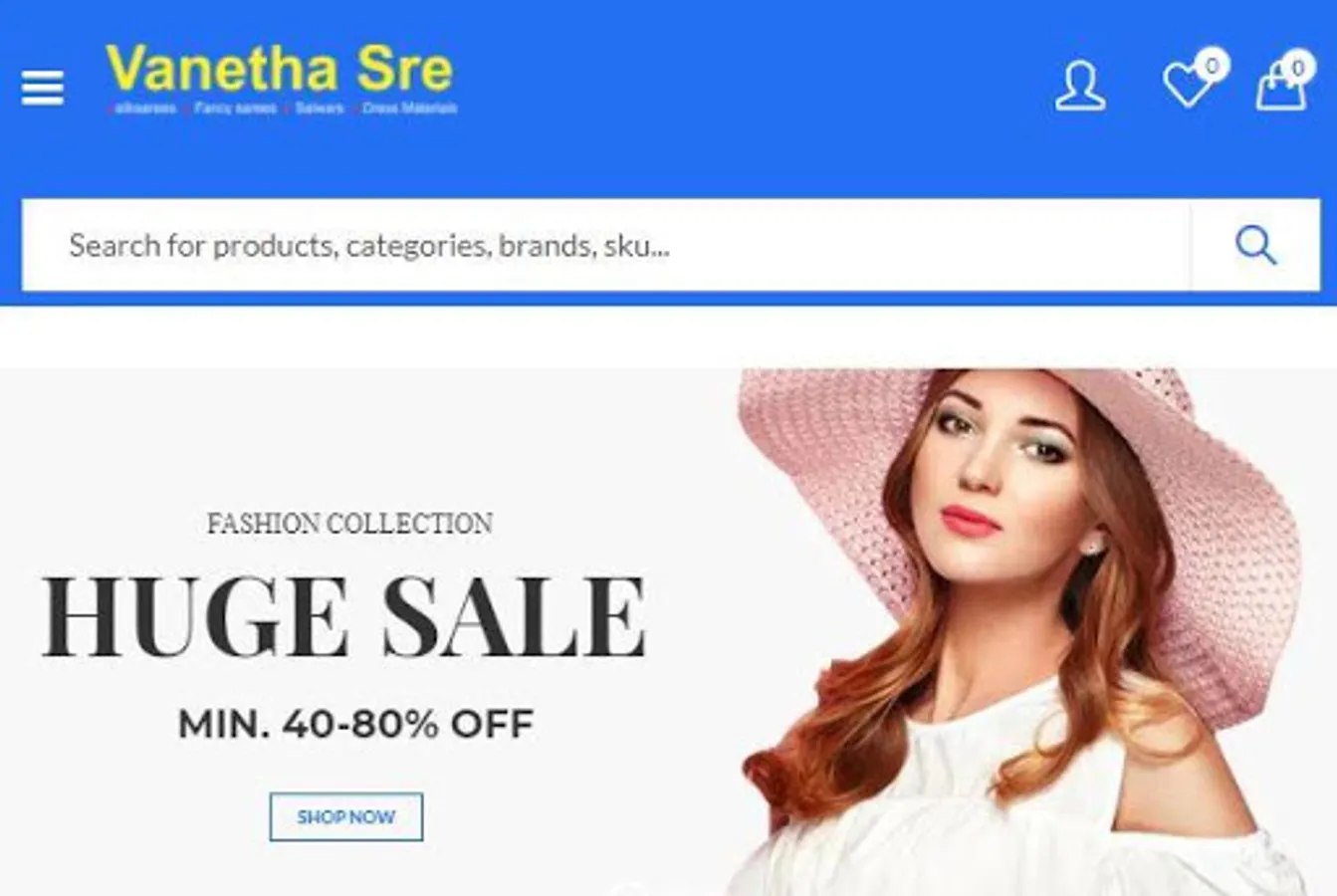Viewport: 1337px width, 896px height.
Task: Click the Vanetha Sre logo
Action: (281, 79)
